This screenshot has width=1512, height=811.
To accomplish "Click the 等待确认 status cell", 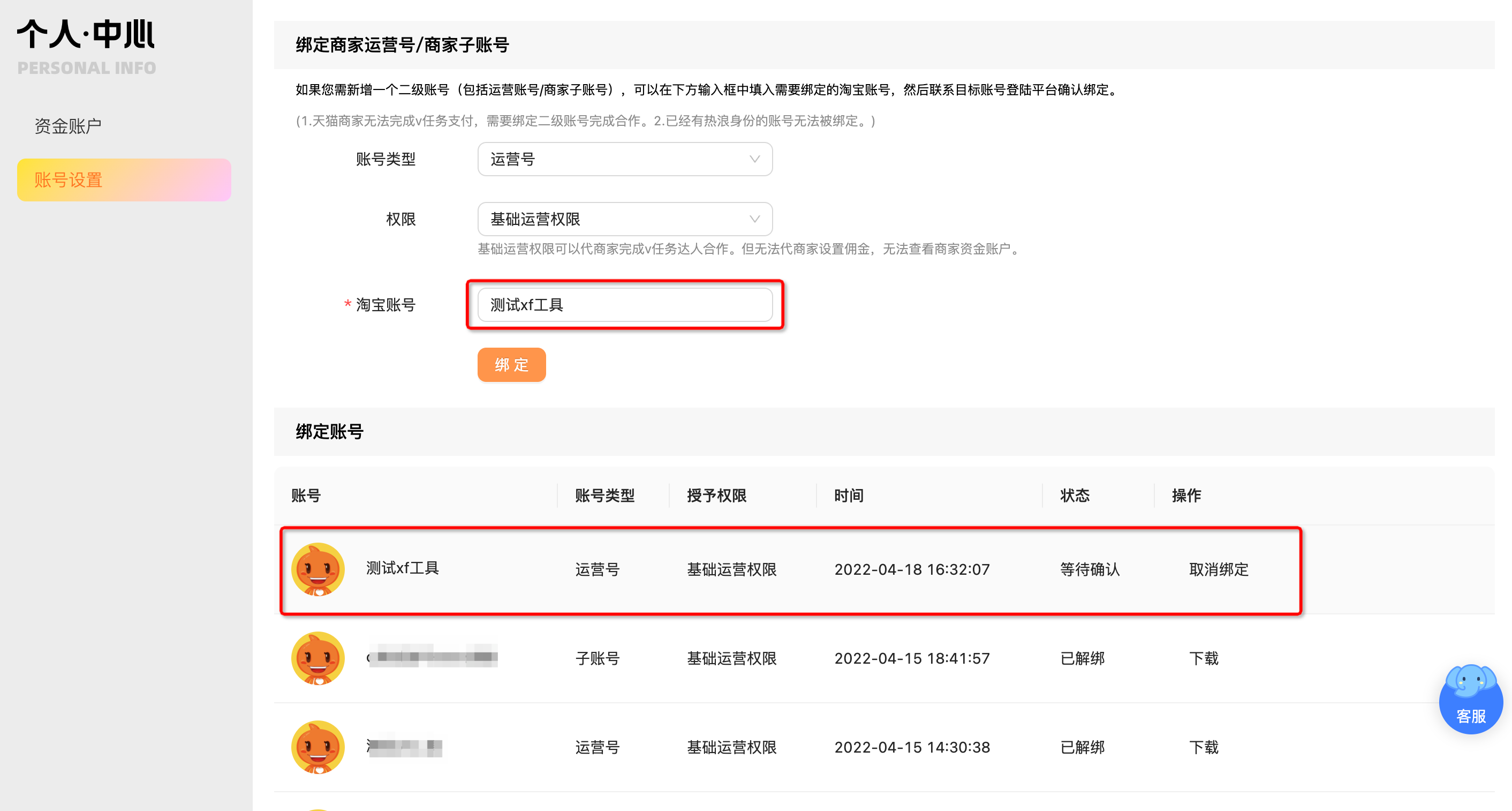I will point(1090,569).
